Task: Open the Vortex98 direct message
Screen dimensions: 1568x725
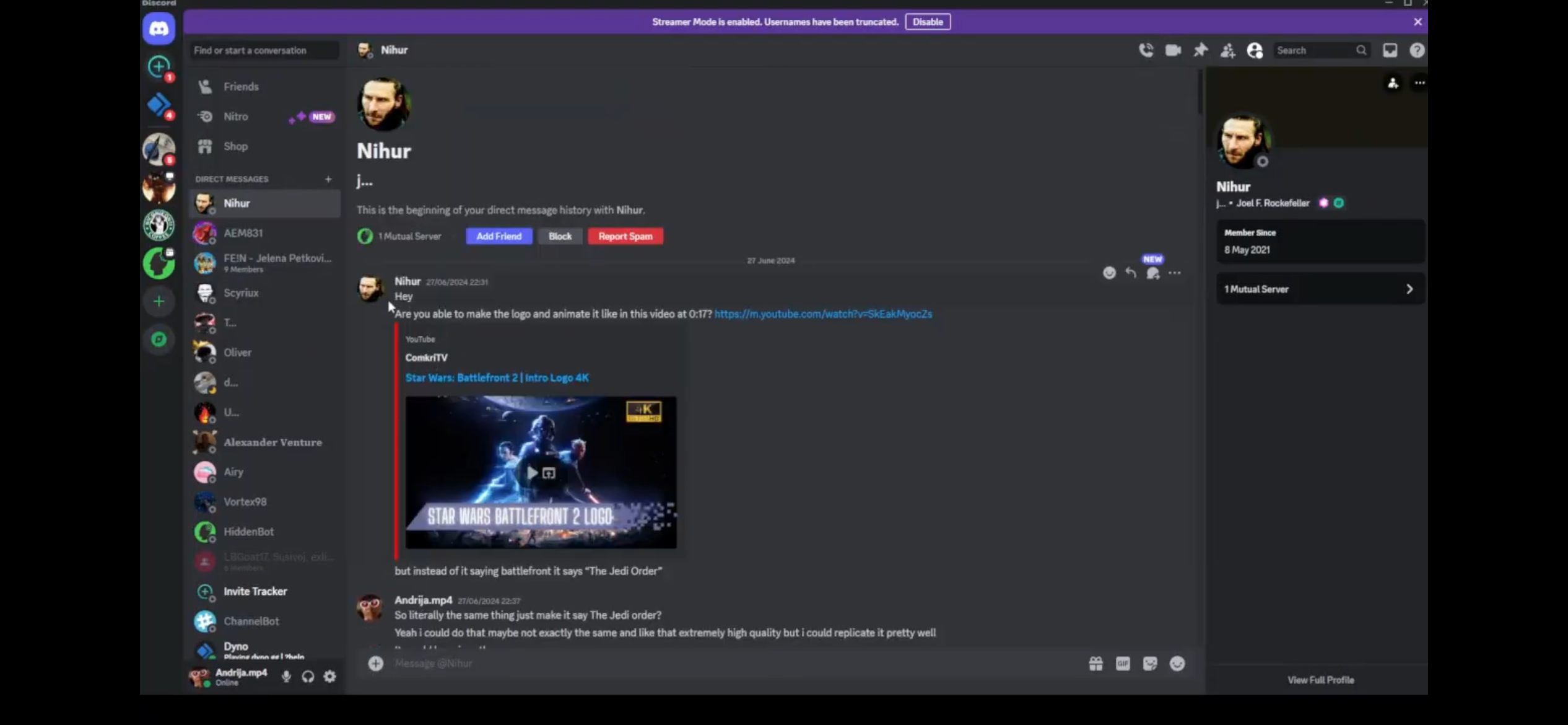Action: point(264,502)
